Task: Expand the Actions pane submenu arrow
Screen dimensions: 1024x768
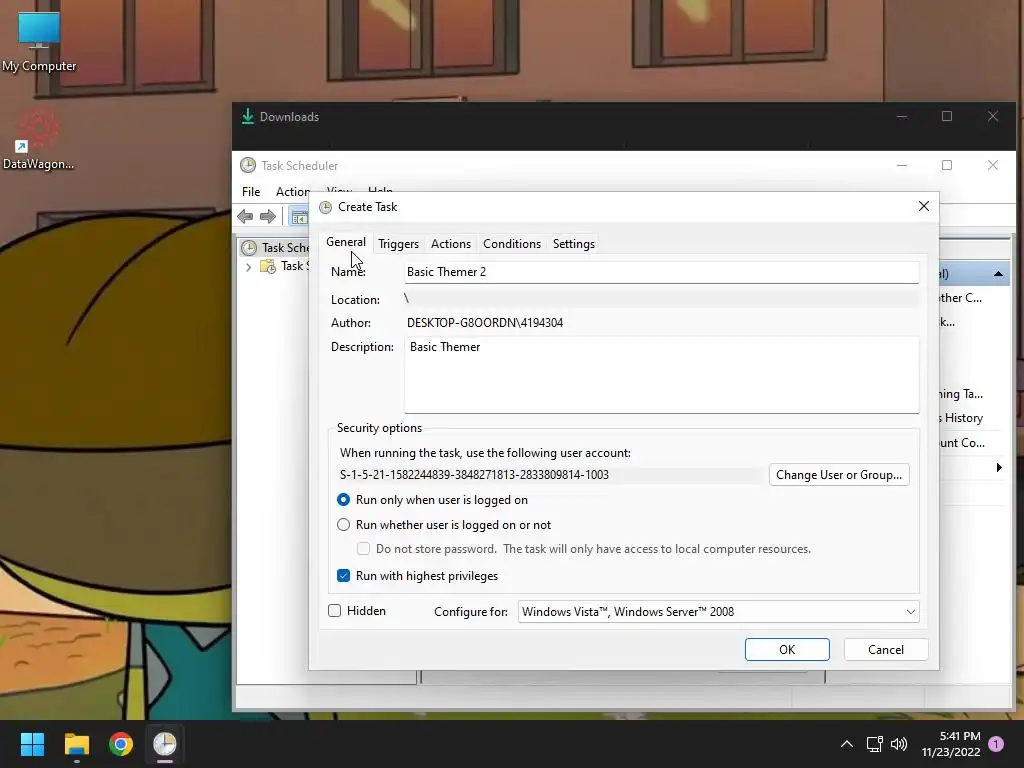Action: tap(999, 468)
